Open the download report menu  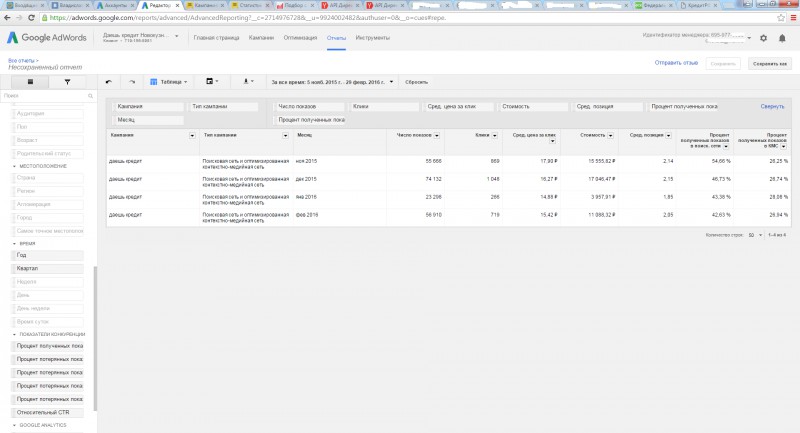tap(248, 82)
